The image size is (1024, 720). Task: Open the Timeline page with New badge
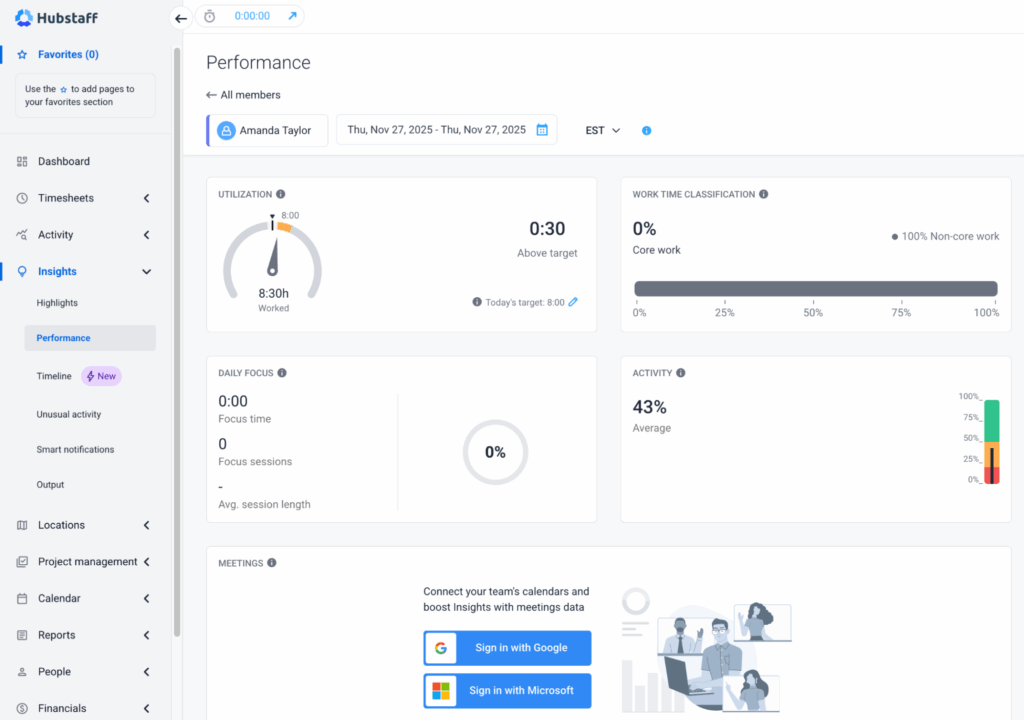(x=54, y=376)
